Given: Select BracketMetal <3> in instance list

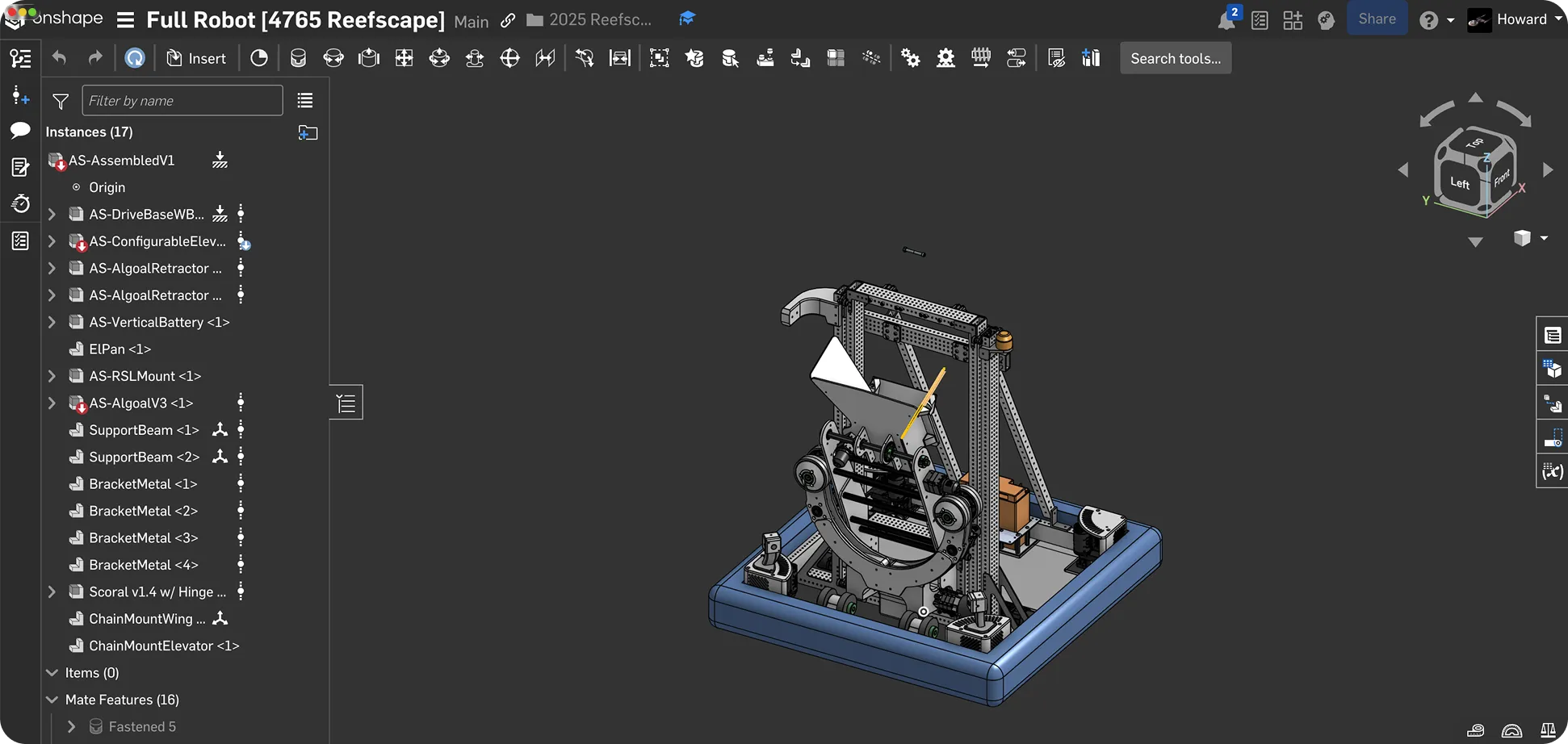Looking at the screenshot, I should (143, 538).
